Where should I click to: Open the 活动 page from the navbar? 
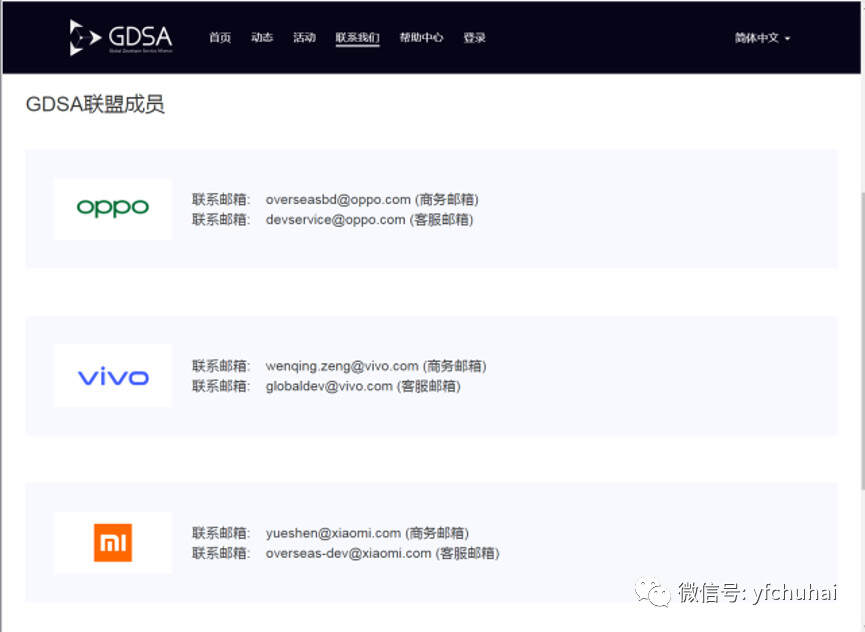[304, 37]
